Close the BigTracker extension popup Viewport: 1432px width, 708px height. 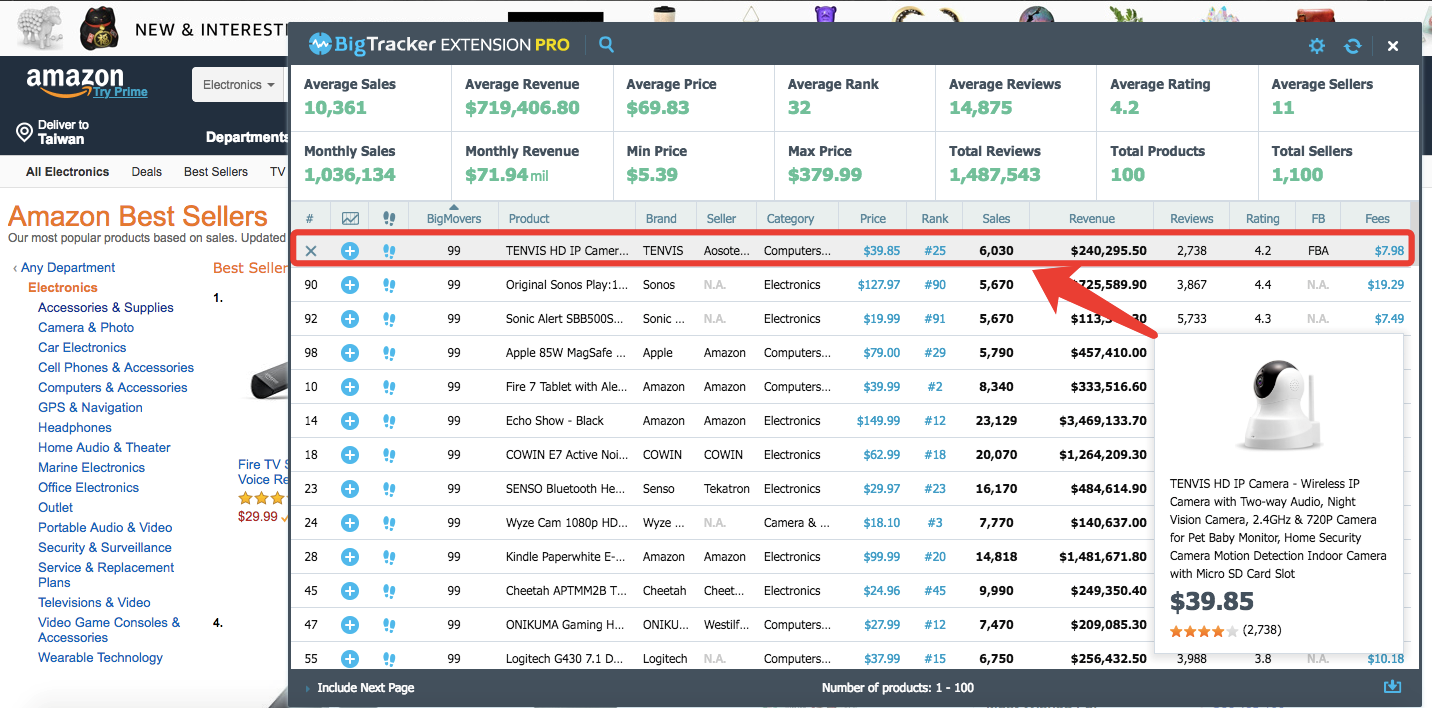1393,46
